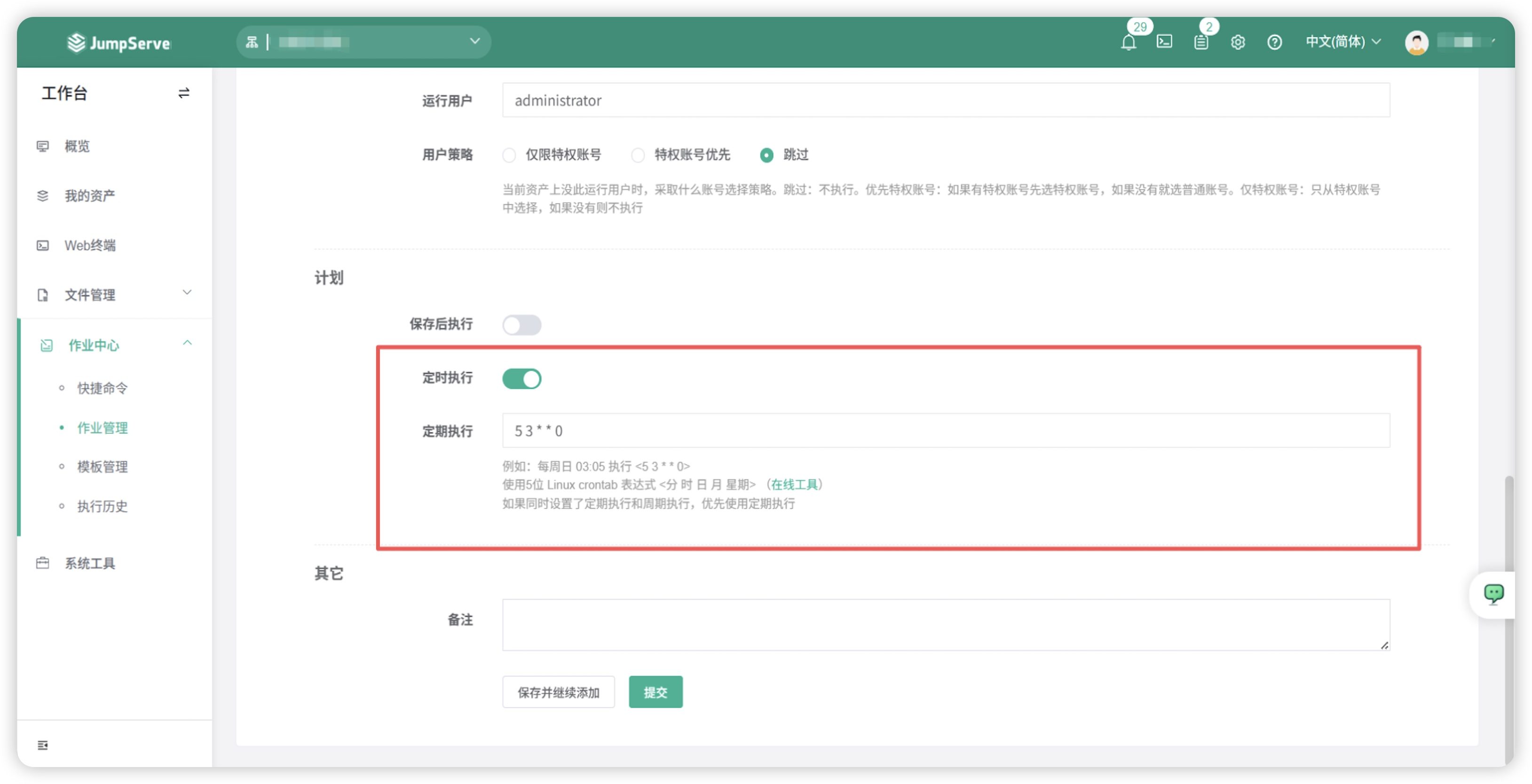The height and width of the screenshot is (784, 1532).
Task: Turn off the 定时执行 switch
Action: 521,378
